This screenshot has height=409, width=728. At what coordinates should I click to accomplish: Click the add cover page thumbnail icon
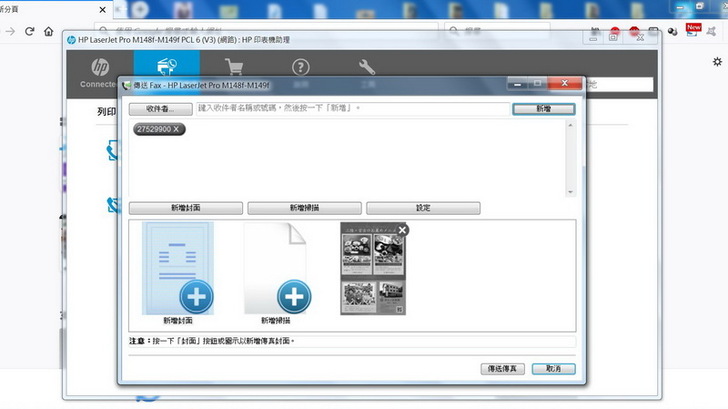point(178,268)
